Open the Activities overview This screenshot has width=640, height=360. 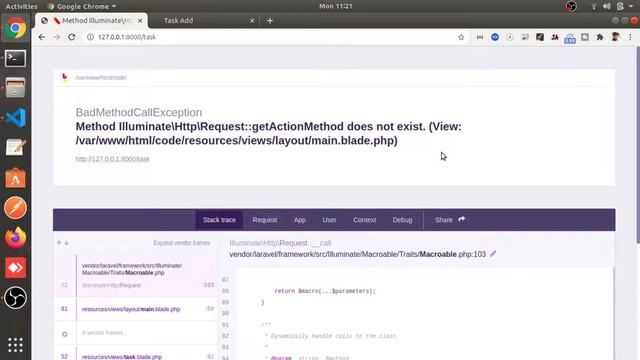pos(21,6)
